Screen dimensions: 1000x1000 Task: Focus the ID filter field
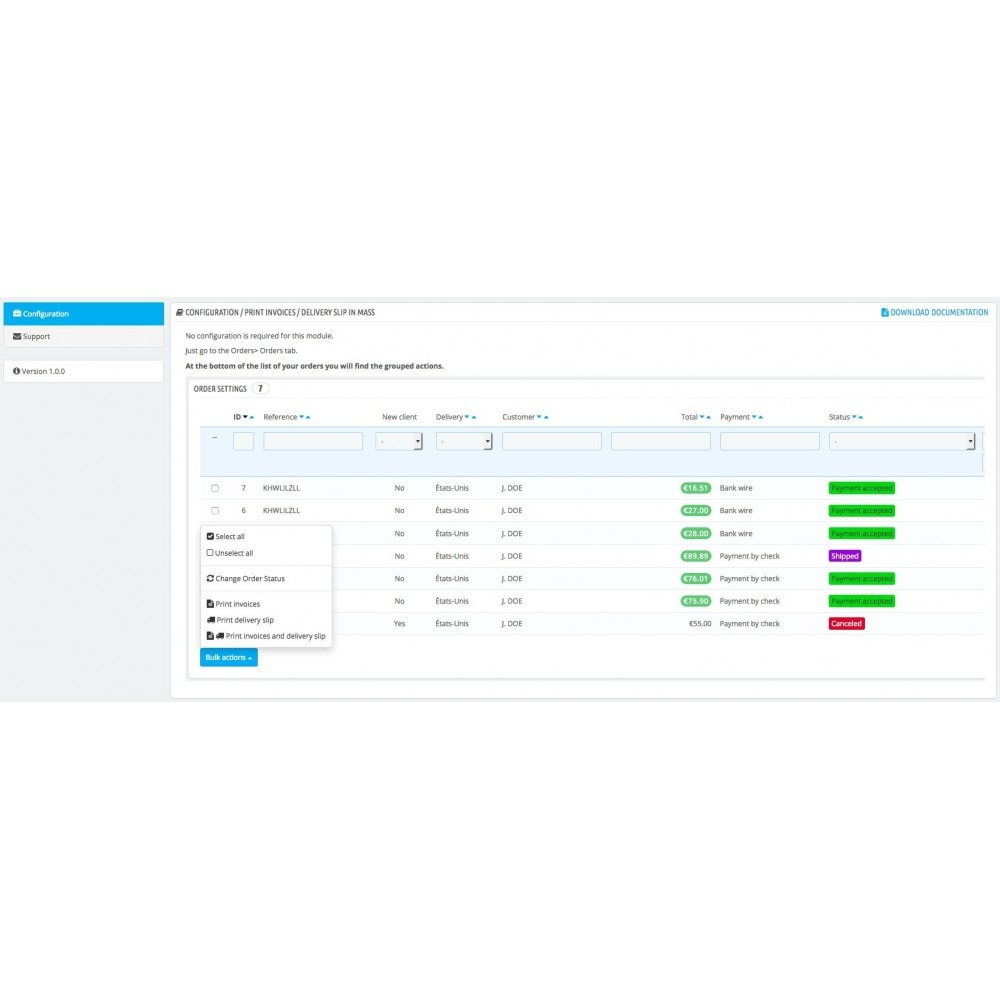click(244, 441)
